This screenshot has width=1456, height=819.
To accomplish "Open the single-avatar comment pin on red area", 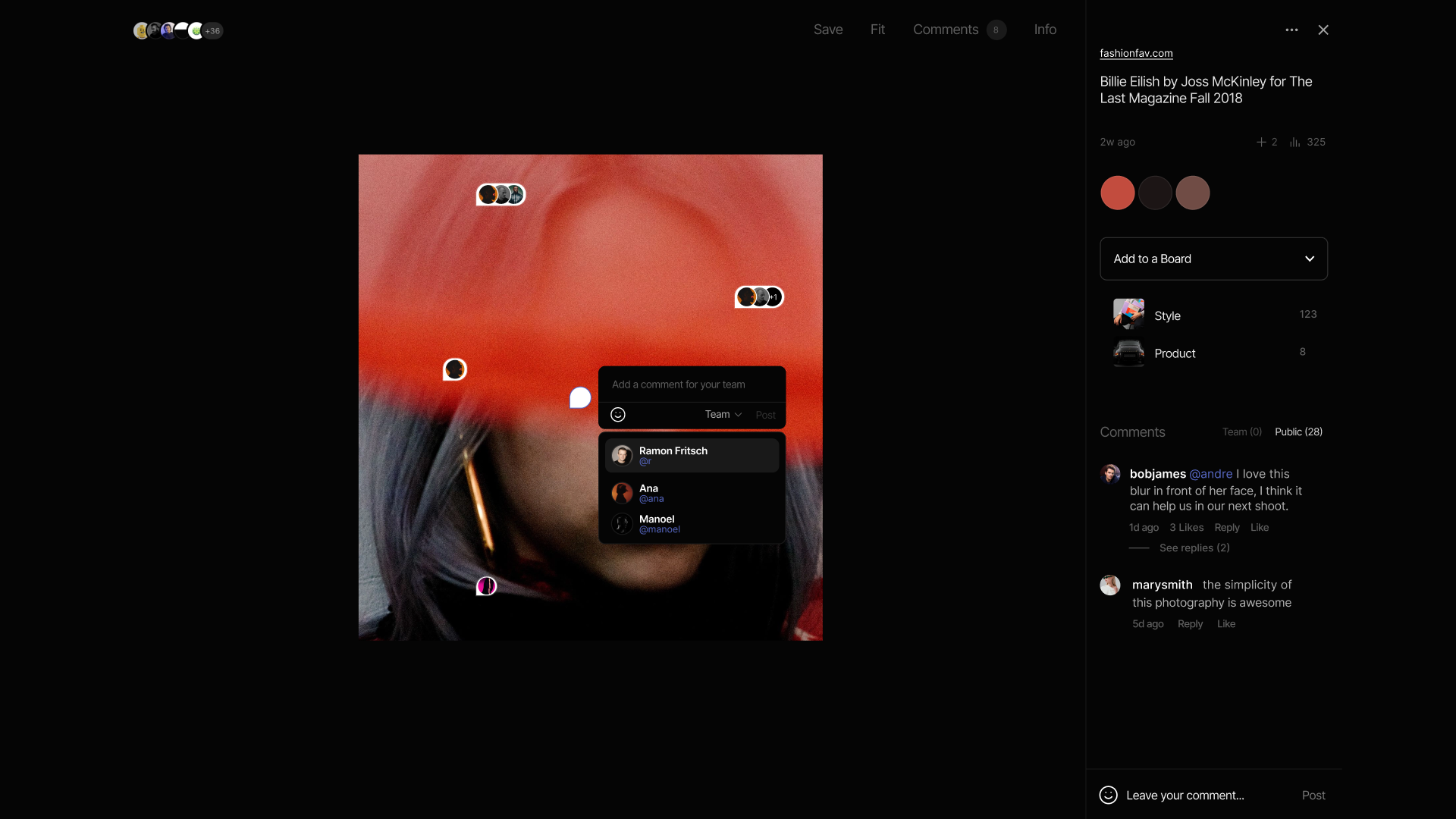I will point(454,369).
